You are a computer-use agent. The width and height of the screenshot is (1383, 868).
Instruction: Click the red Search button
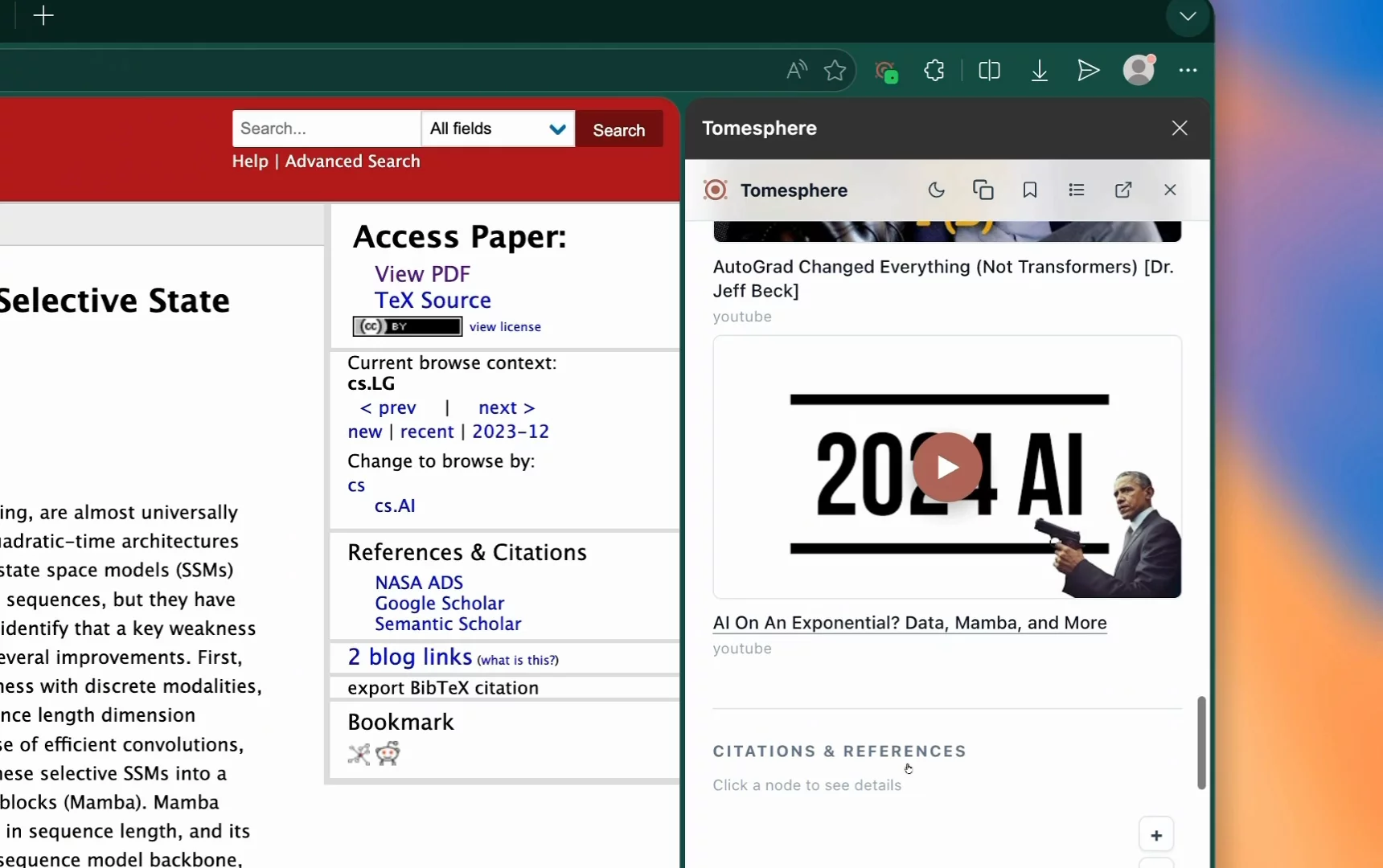point(619,129)
